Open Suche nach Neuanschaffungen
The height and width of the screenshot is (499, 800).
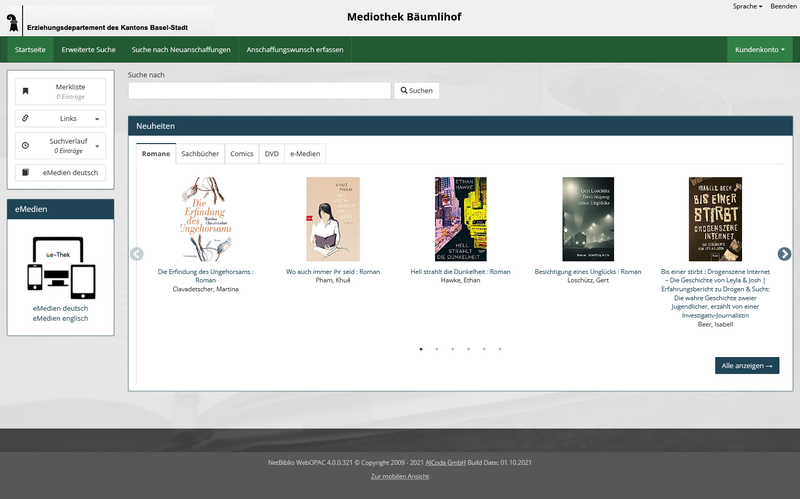[x=181, y=49]
